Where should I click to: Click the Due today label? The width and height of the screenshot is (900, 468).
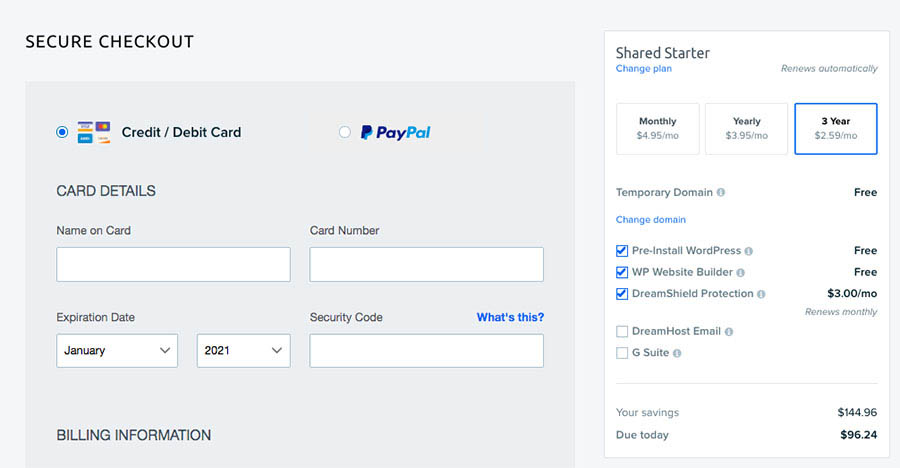[642, 435]
